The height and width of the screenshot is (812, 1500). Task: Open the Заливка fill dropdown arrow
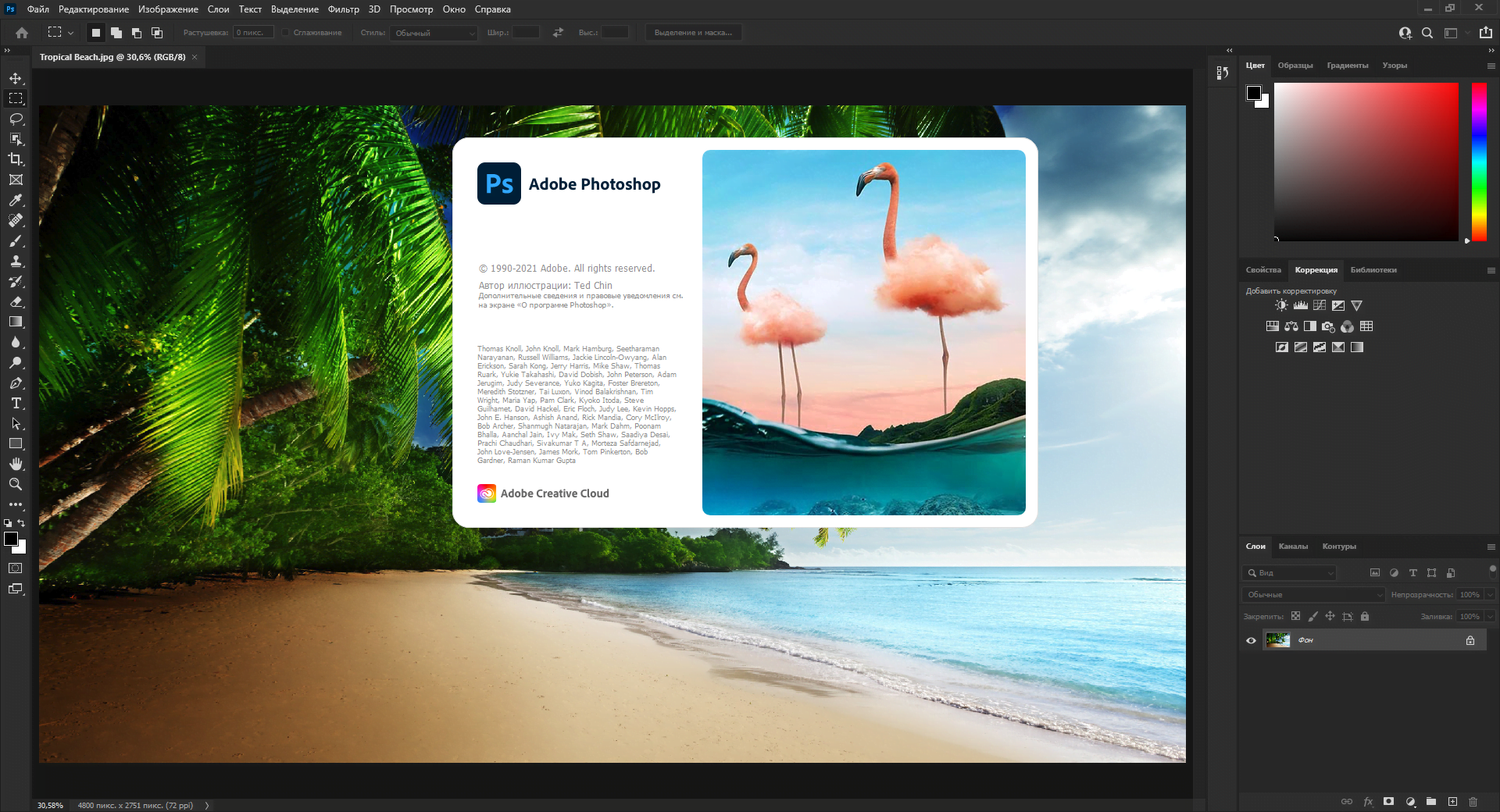tap(1490, 617)
